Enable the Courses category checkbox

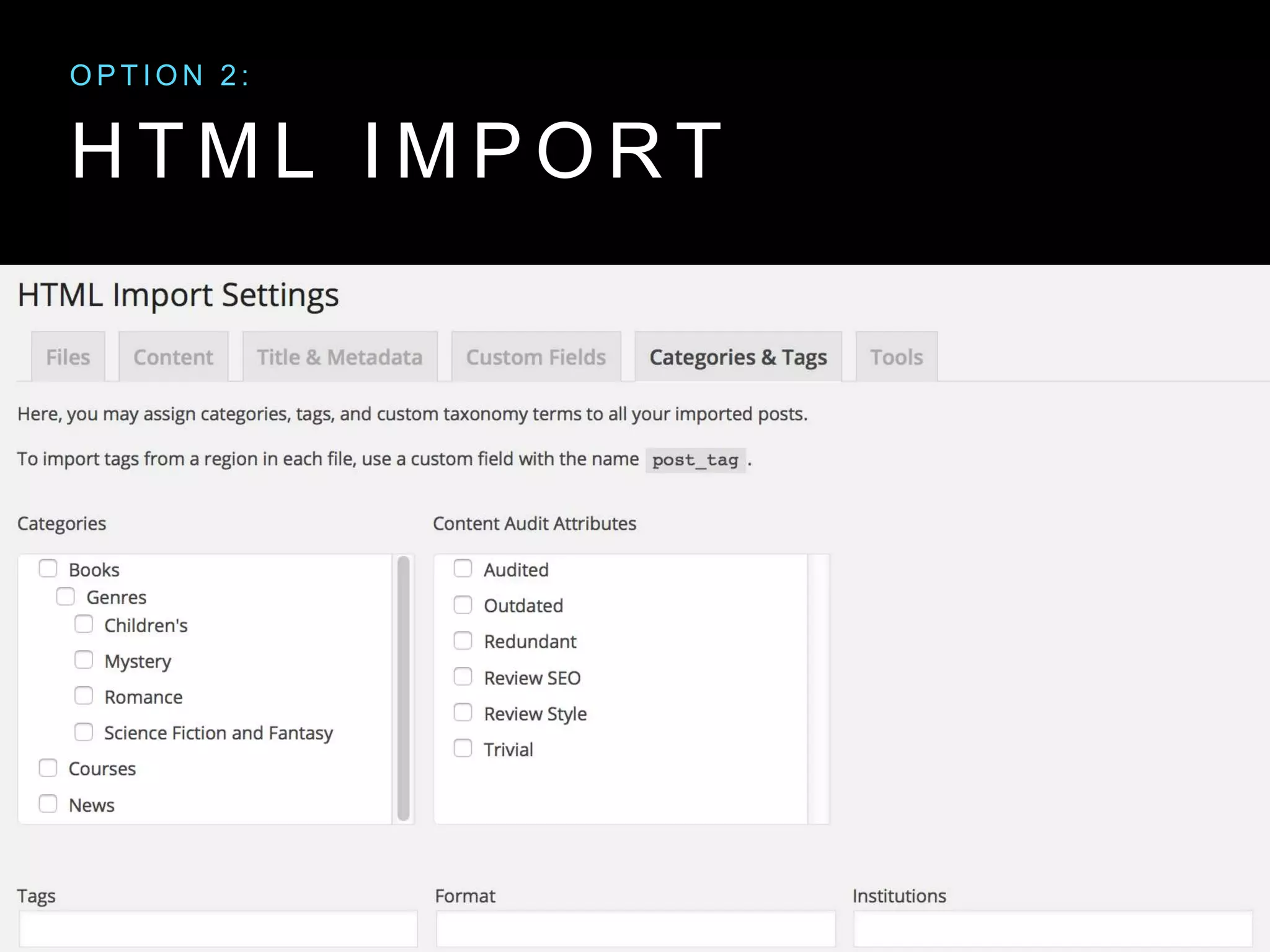point(48,768)
